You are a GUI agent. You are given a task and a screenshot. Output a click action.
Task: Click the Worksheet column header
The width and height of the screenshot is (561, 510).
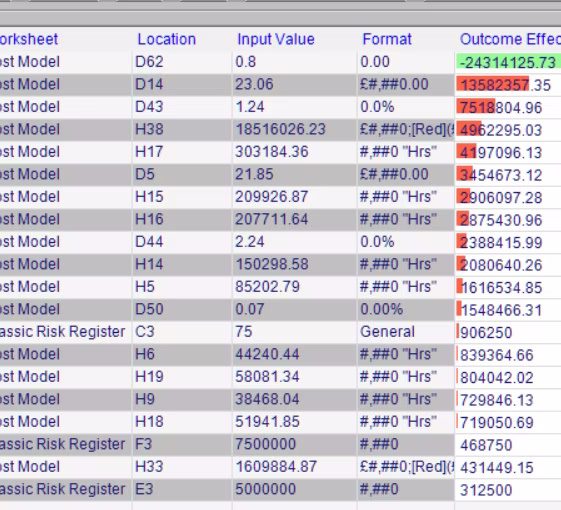click(29, 39)
